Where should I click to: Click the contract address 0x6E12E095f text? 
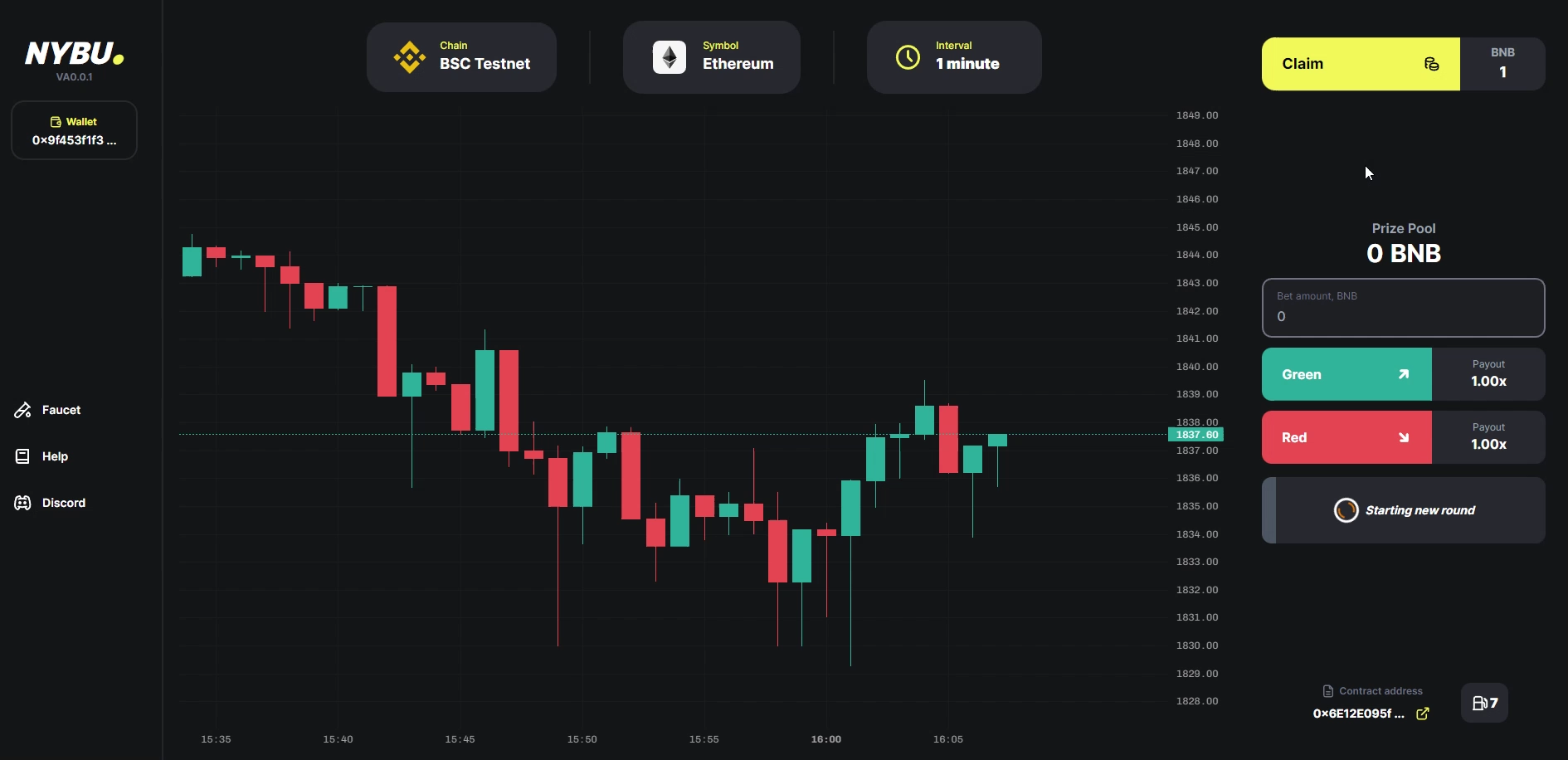pyautogui.click(x=1358, y=714)
